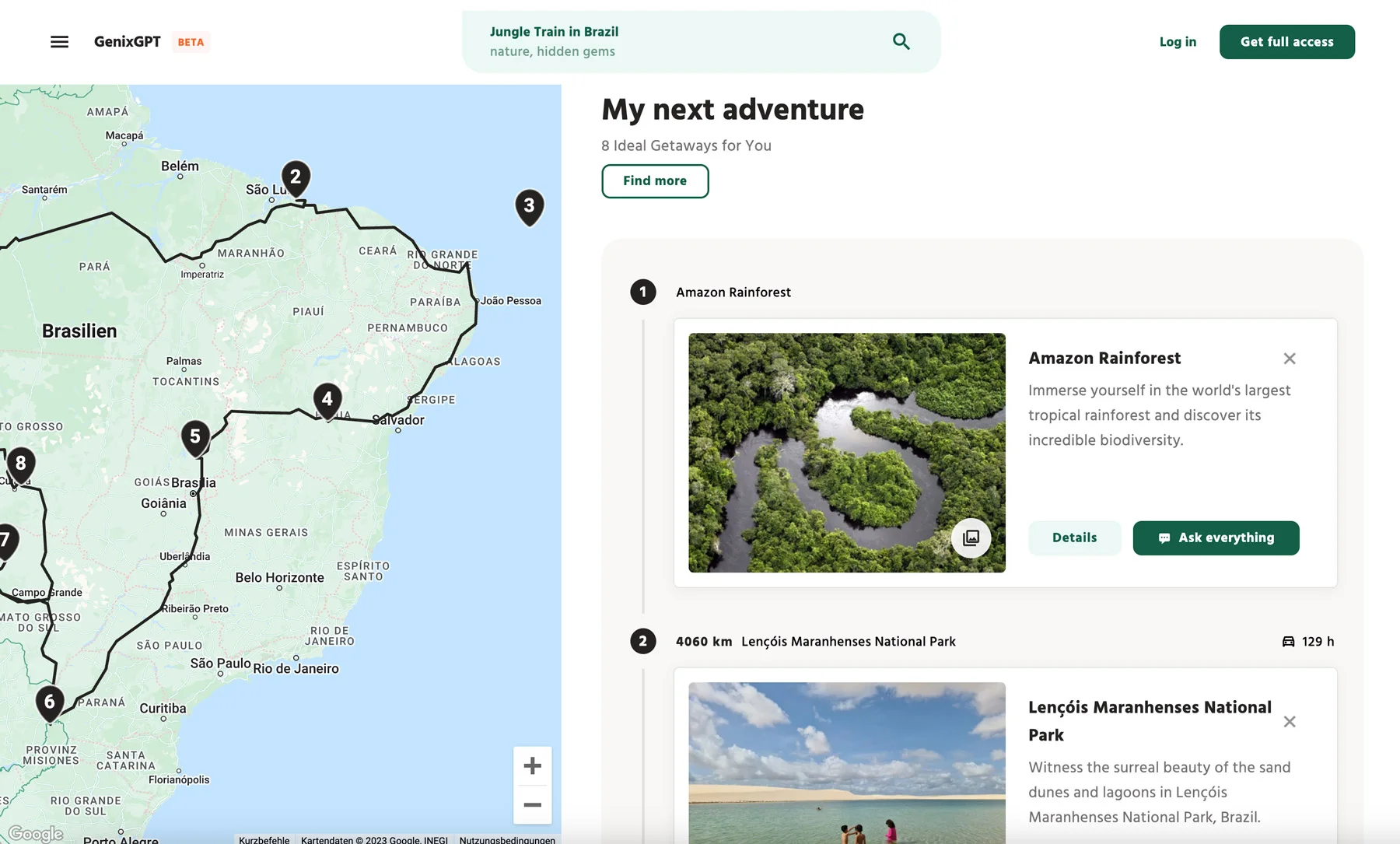This screenshot has width=1400, height=844.
Task: Click '8 Ideal Getaways for You' text
Action: [686, 145]
